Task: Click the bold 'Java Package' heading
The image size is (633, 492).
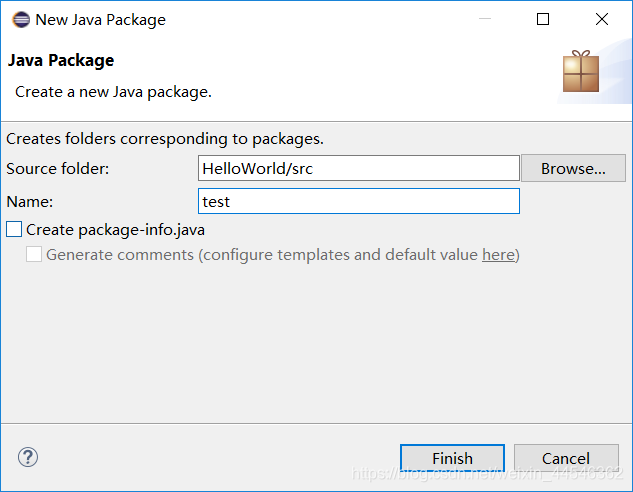Action: [61, 61]
